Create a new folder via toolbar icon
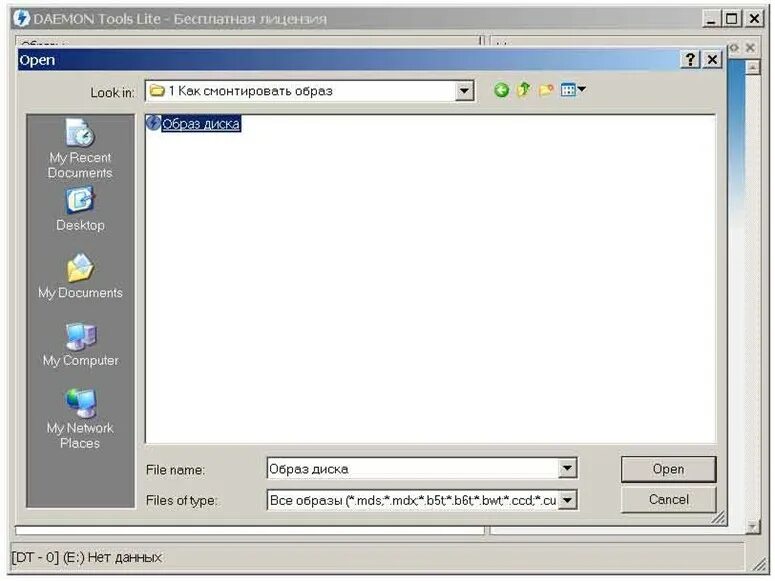 pyautogui.click(x=546, y=90)
